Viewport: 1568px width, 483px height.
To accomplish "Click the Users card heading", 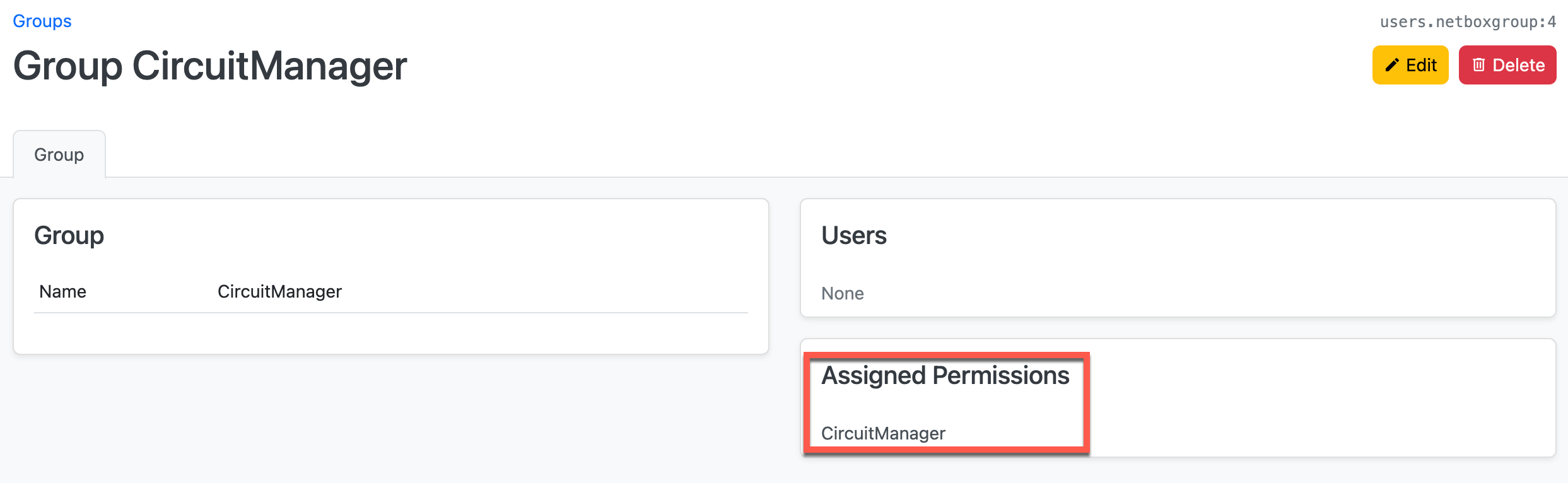I will click(x=853, y=235).
